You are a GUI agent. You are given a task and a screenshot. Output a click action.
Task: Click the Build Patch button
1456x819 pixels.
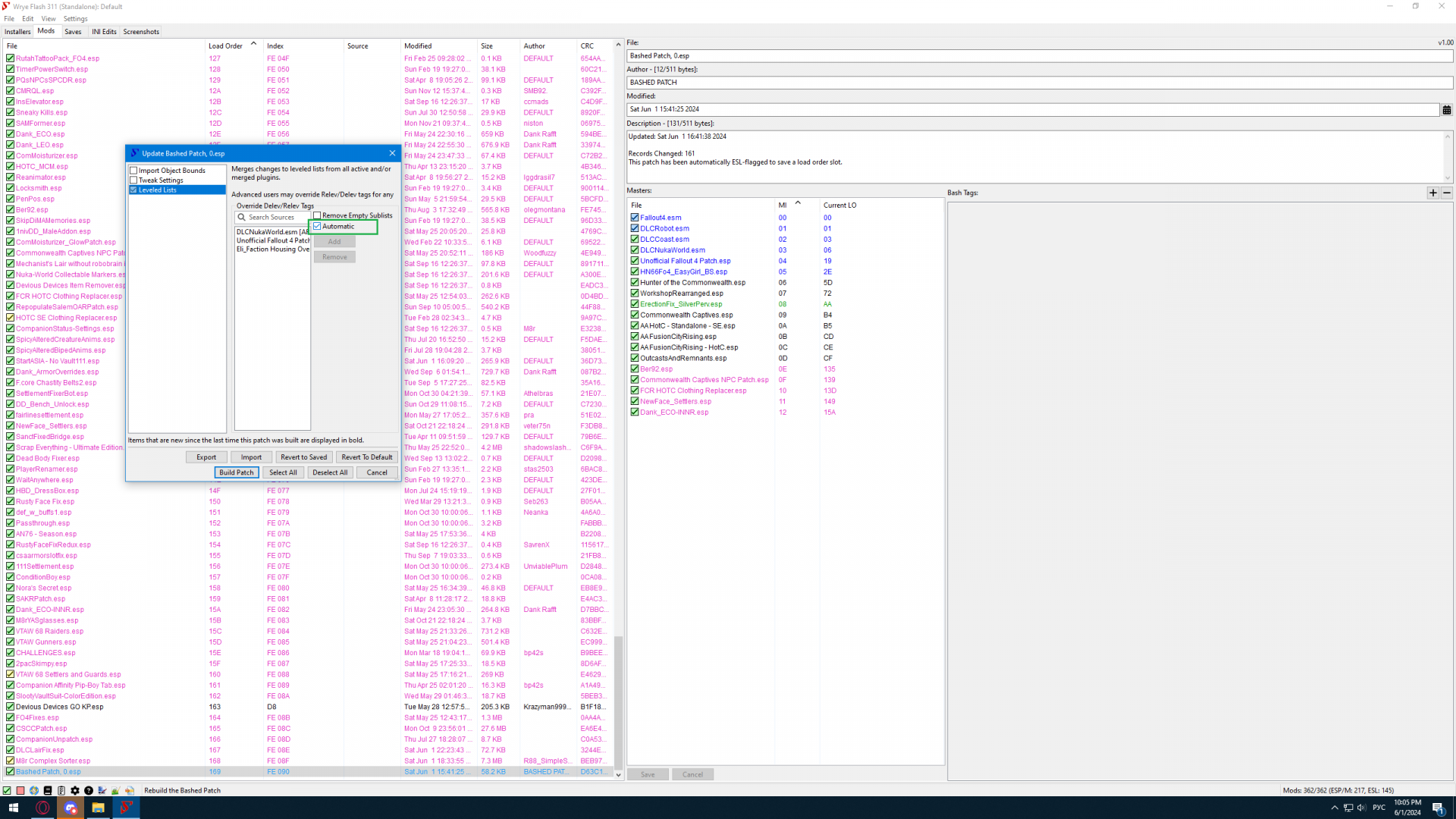tap(237, 472)
